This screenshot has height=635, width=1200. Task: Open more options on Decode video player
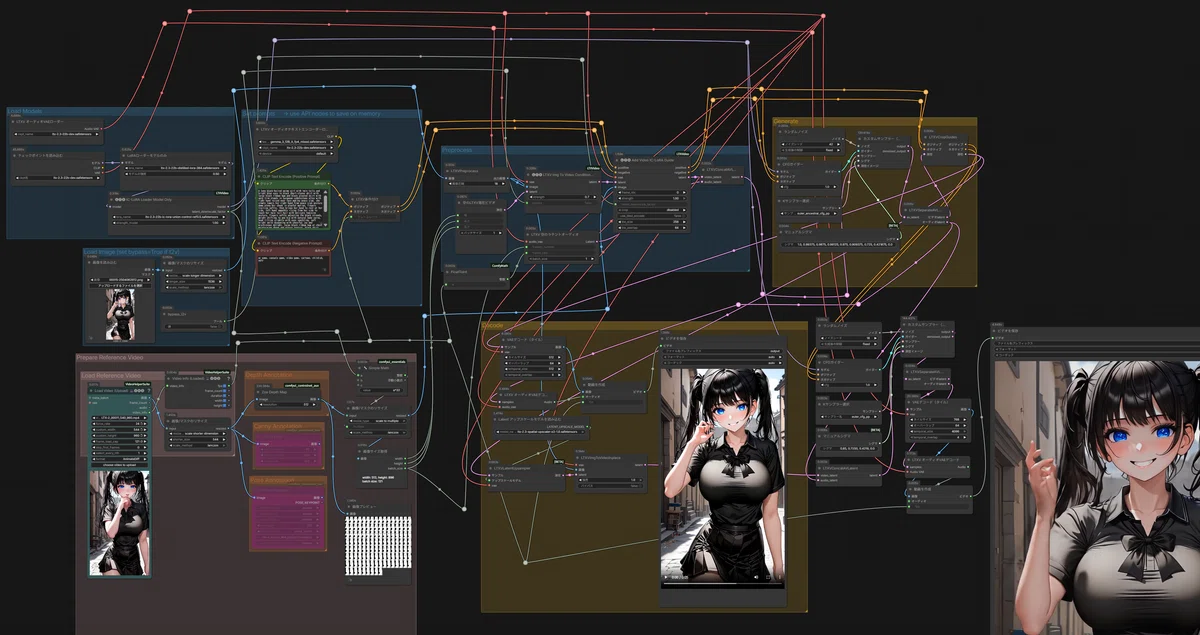780,577
